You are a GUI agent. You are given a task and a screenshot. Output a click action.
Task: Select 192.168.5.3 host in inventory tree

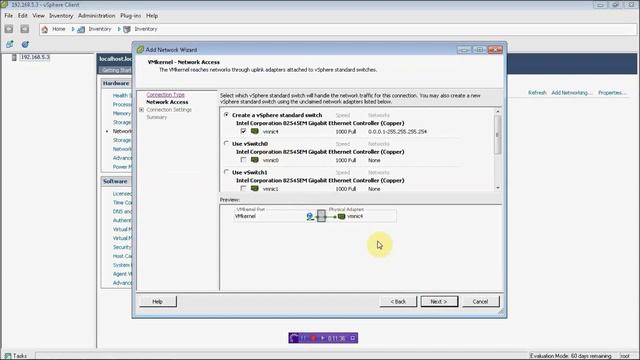pyautogui.click(x=35, y=57)
